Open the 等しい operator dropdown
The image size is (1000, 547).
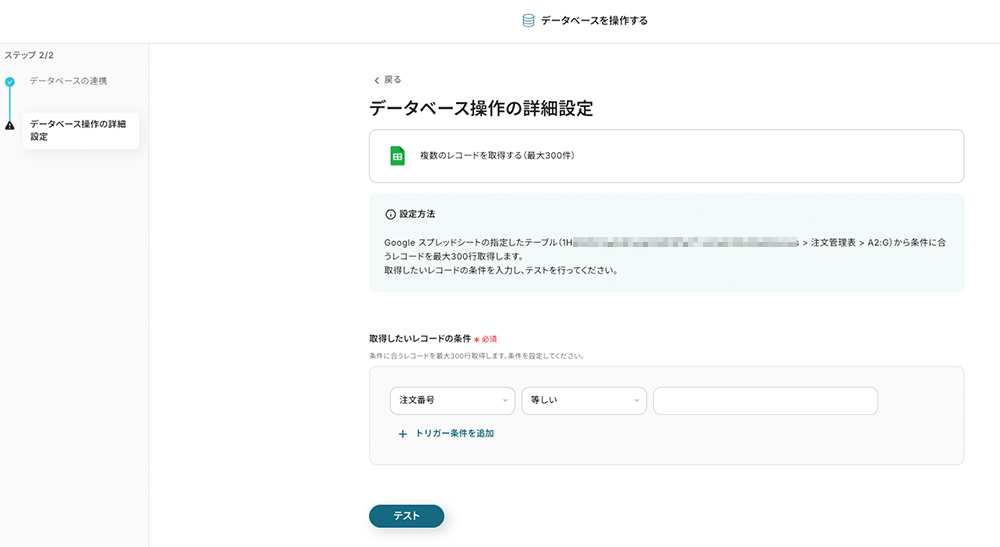point(584,401)
